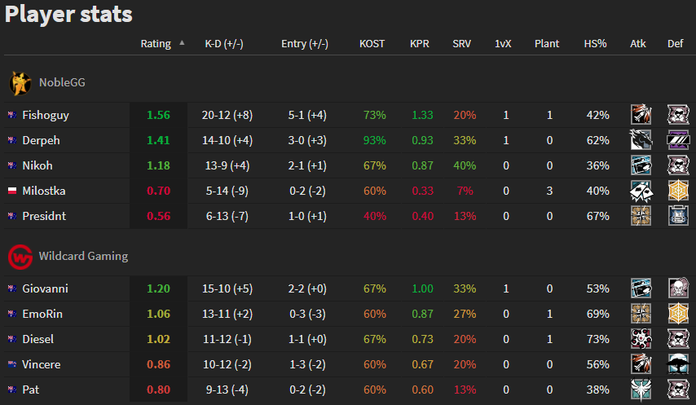Screen dimensions: 696x405
Task: Click EmoRin's defender operator icon
Action: 678,314
